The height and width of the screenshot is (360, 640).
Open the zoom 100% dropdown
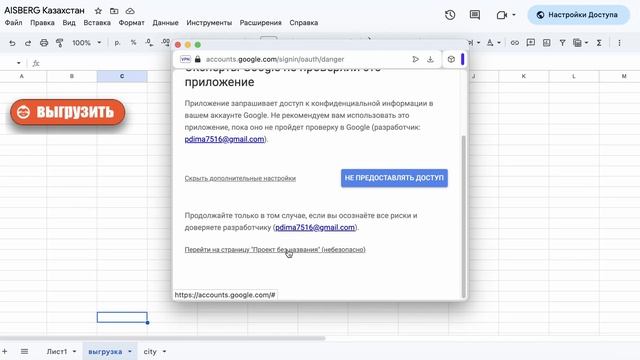pyautogui.click(x=87, y=42)
